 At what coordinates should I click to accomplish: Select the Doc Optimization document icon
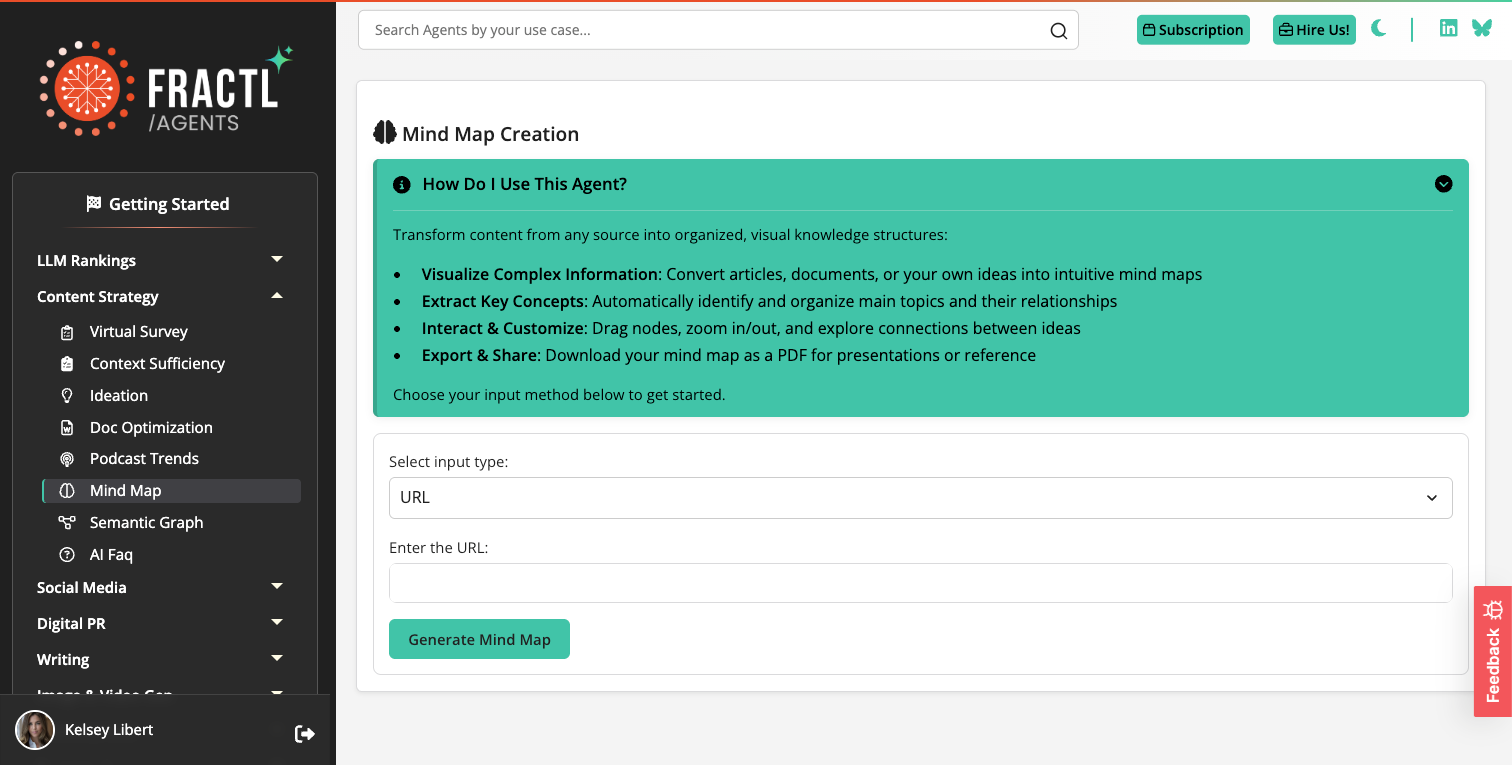pos(67,427)
